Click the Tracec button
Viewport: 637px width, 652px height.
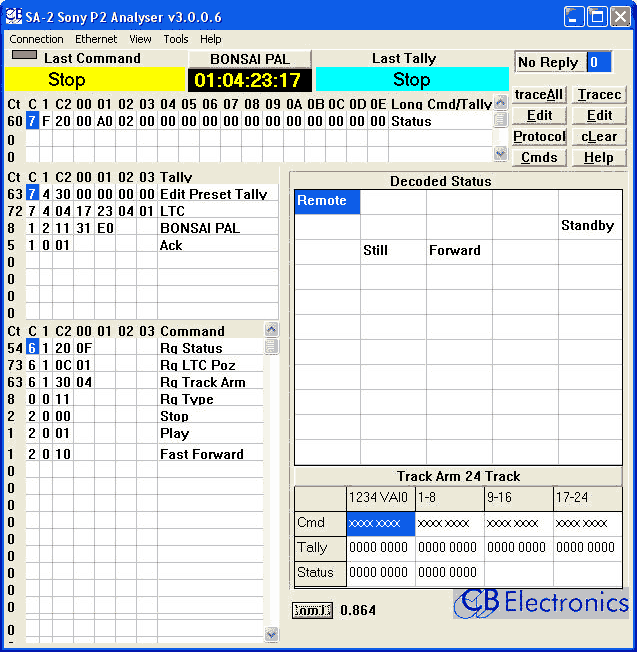[599, 95]
